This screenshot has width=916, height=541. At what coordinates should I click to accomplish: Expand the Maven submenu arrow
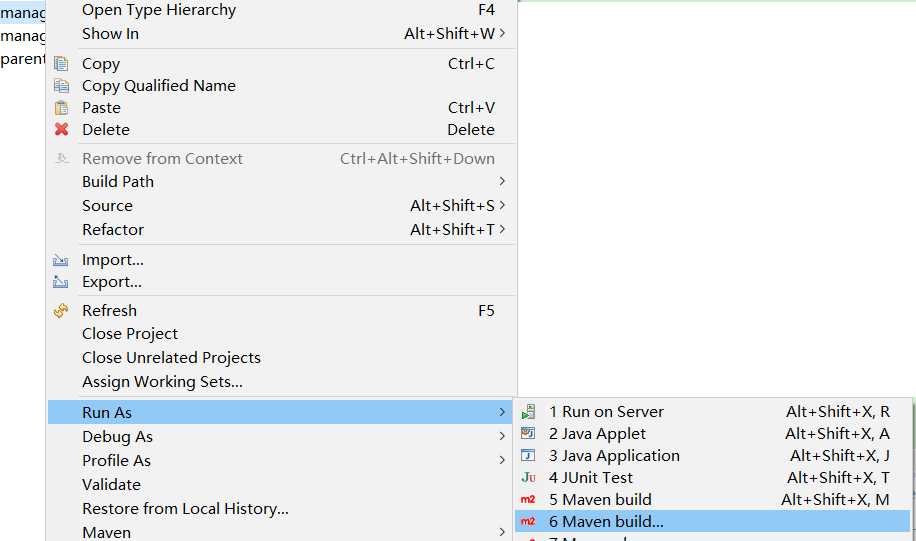click(x=502, y=532)
